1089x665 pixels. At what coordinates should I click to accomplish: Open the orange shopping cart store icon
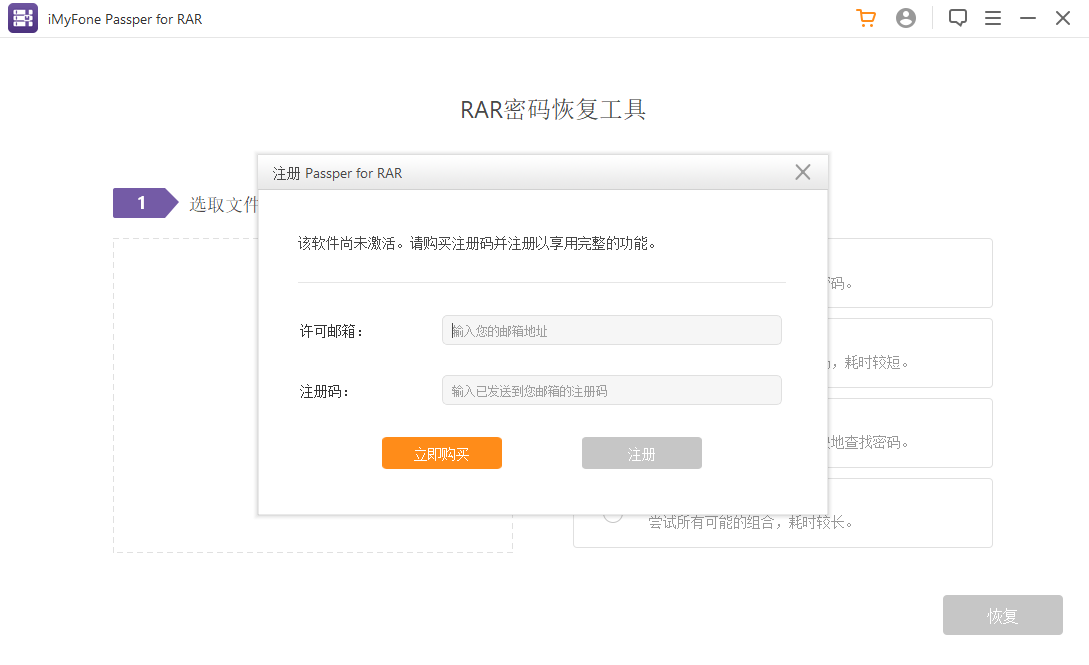click(865, 18)
